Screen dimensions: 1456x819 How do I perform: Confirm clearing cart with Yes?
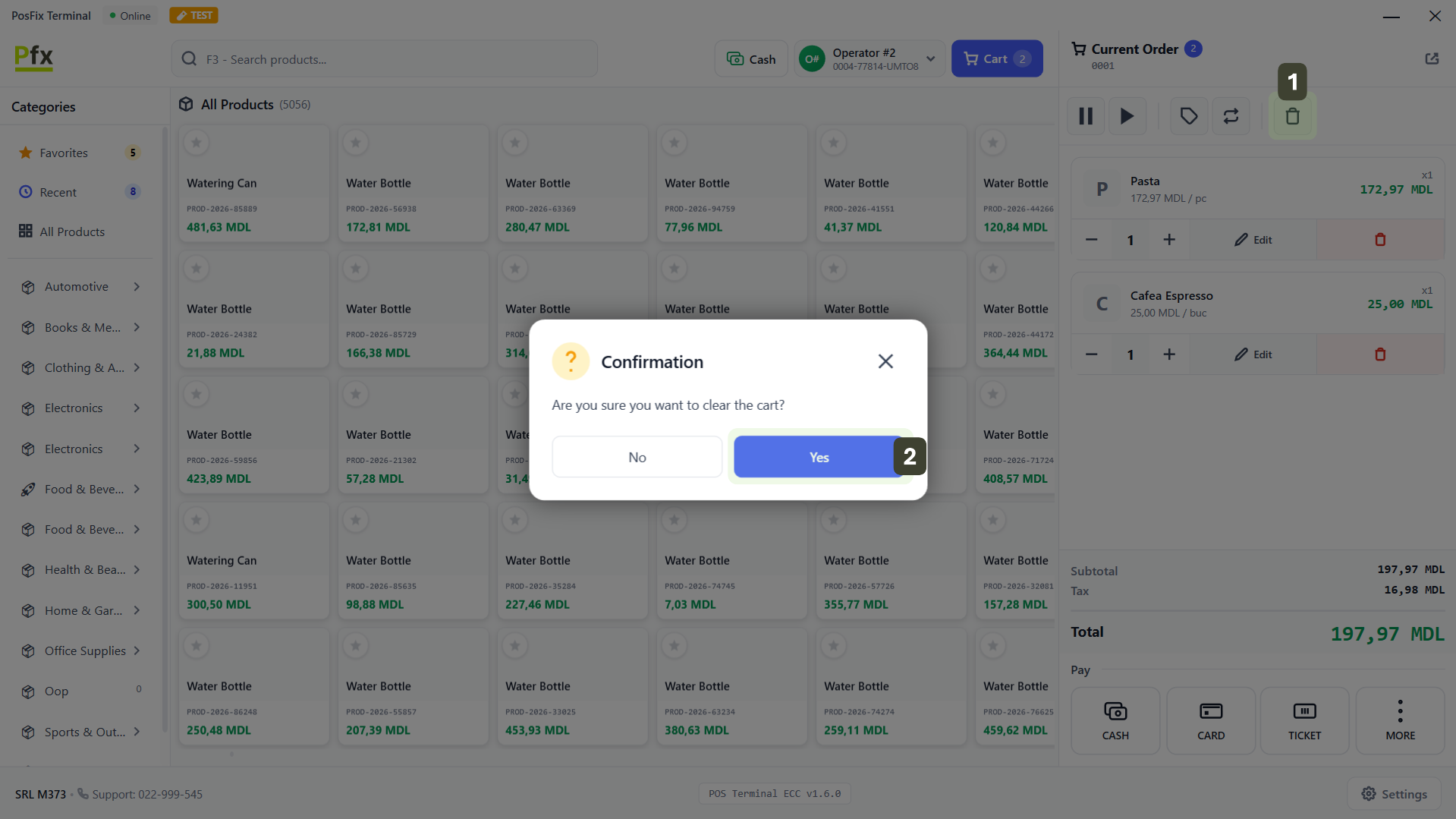tap(818, 457)
